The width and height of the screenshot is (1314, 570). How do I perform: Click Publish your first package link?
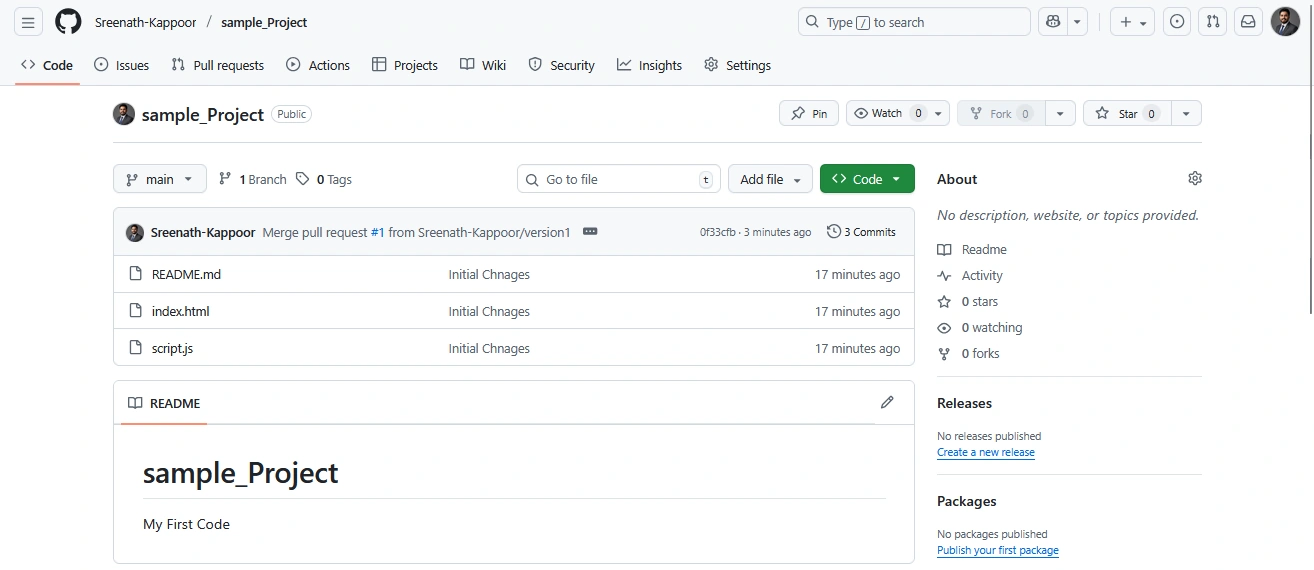998,550
